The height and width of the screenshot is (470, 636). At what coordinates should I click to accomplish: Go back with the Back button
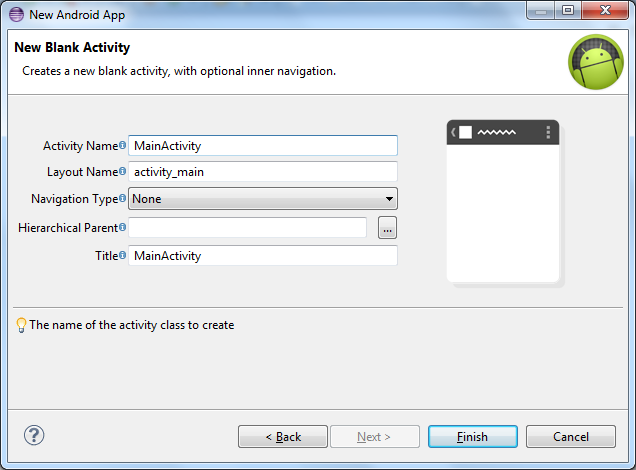(283, 437)
